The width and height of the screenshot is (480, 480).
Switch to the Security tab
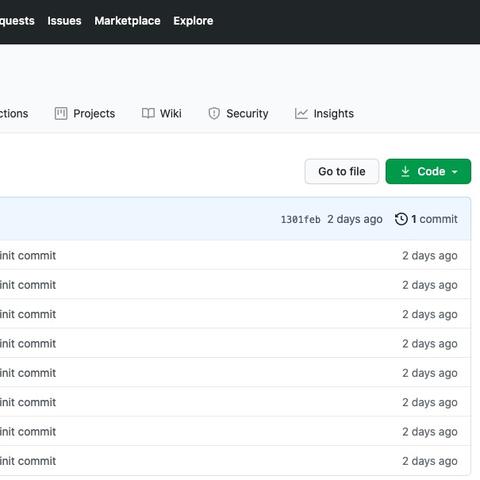238,114
